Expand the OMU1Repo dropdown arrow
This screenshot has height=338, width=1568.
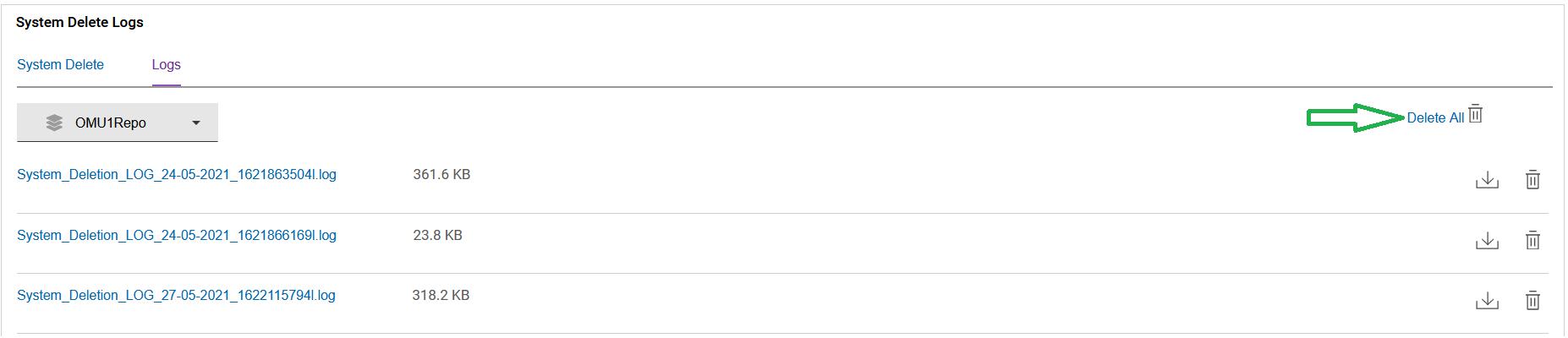tap(196, 123)
